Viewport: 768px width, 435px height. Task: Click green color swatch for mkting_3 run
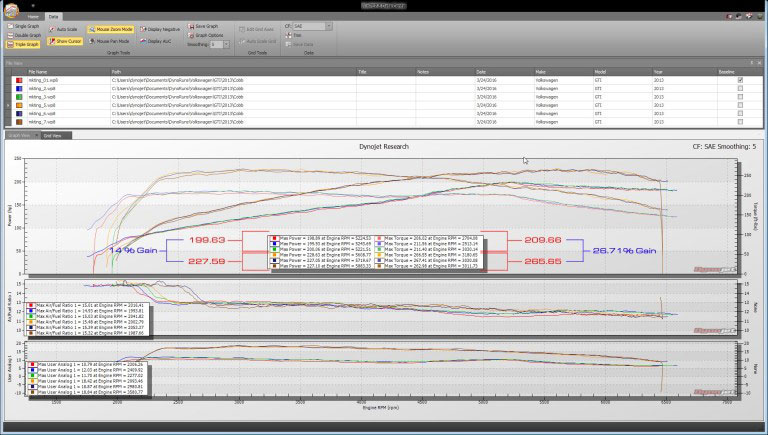click(19, 97)
